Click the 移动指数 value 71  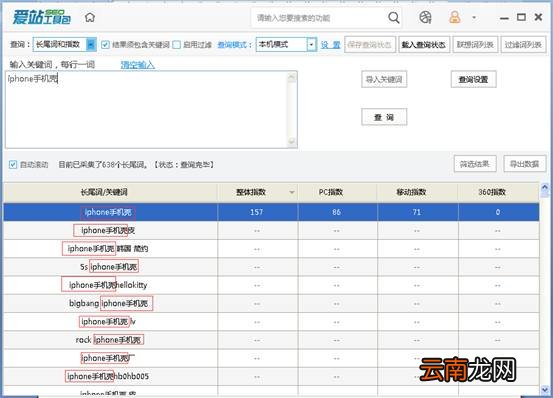[417, 212]
